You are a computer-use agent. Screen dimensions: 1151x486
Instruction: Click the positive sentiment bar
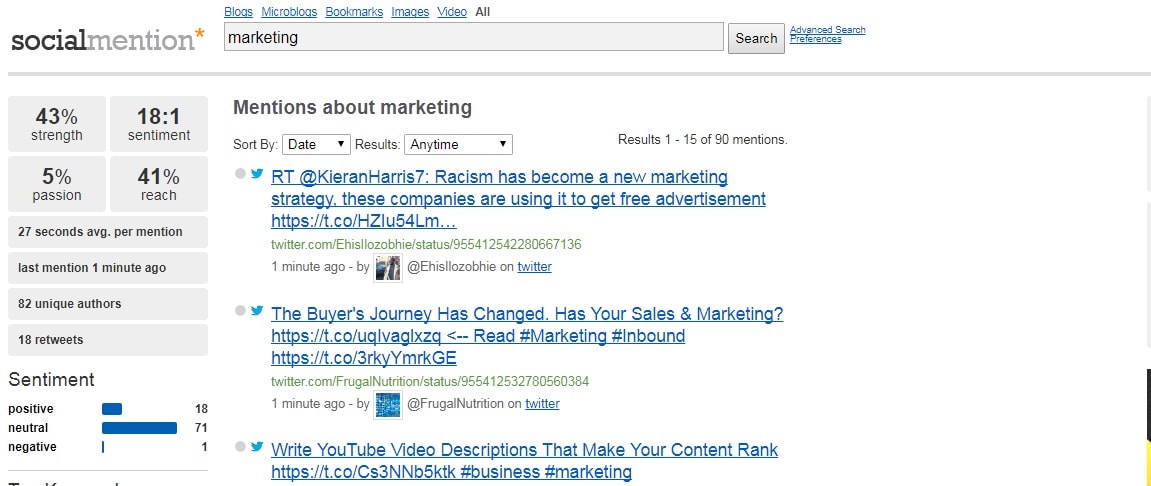(x=112, y=409)
